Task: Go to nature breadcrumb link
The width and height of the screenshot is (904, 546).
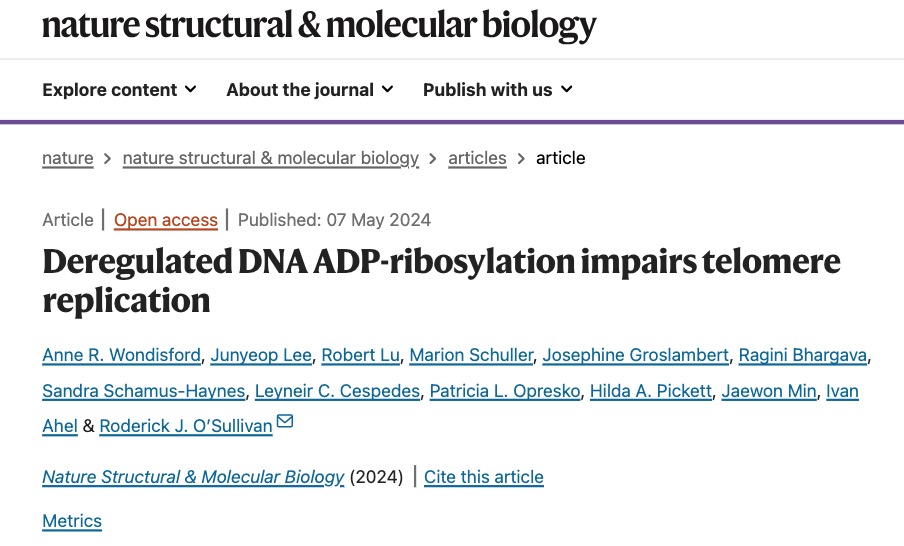Action: (68, 158)
